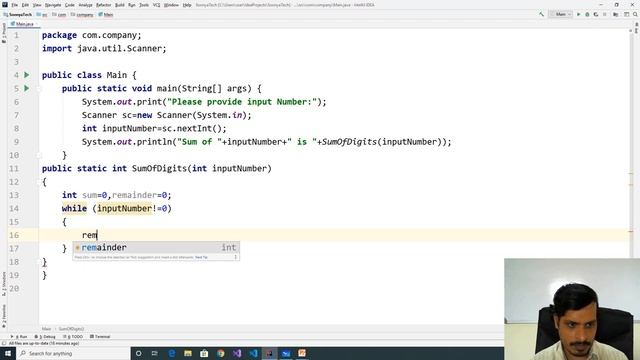Viewport: 640px width, 360px height.
Task: Open Task View in the taskbar
Action: (155, 353)
